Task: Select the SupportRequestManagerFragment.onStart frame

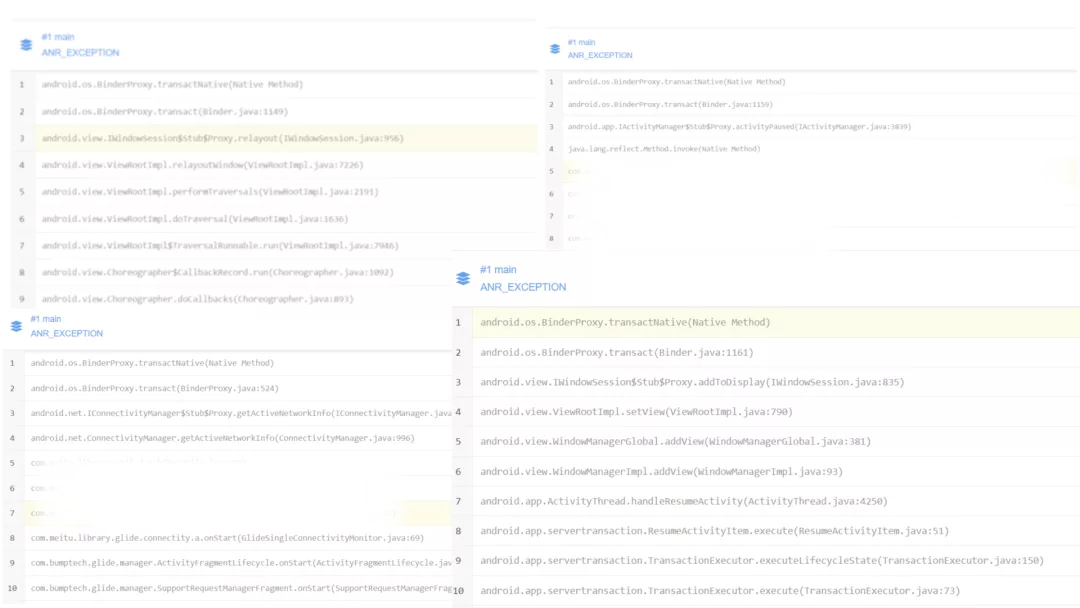Action: [x=240, y=588]
